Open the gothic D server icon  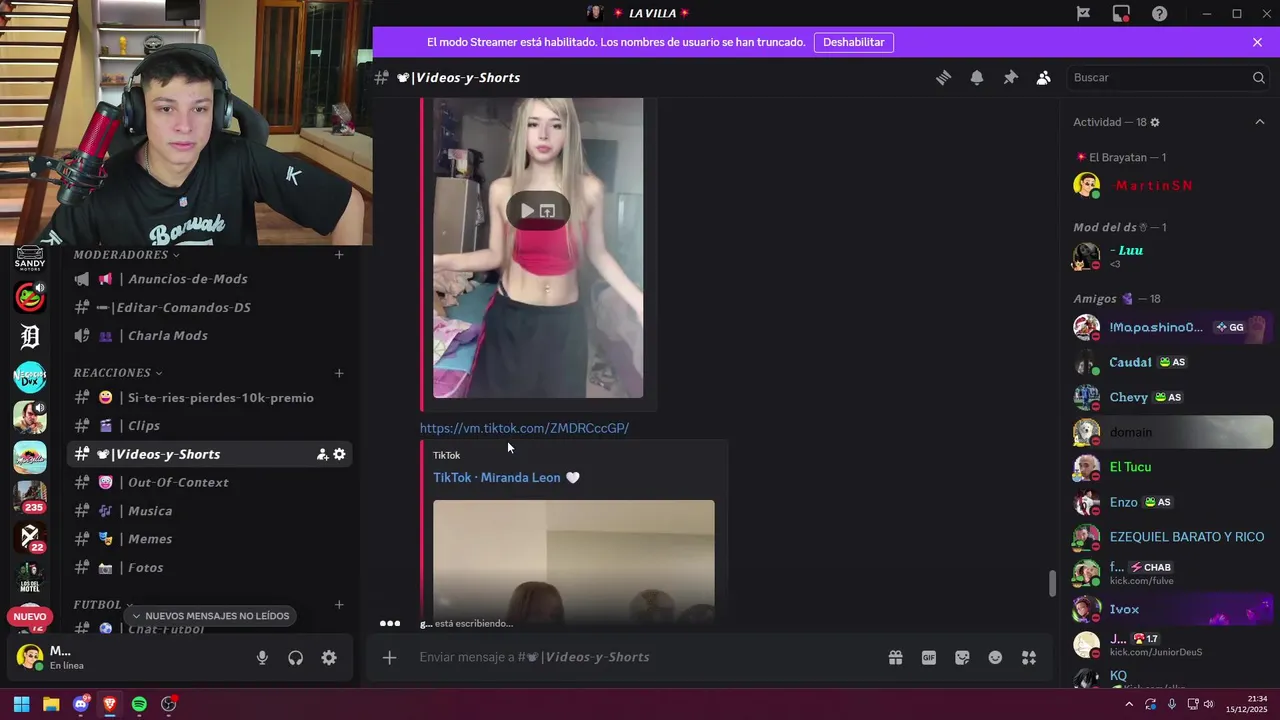click(x=30, y=337)
